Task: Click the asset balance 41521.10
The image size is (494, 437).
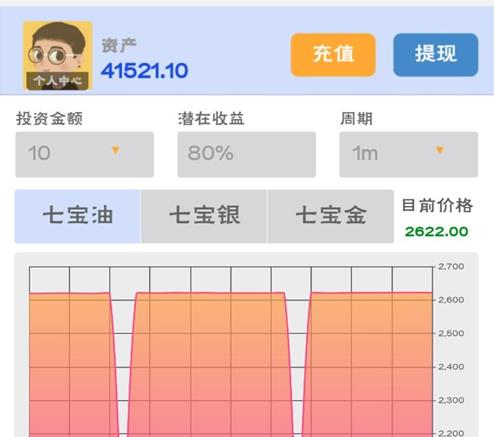Action: [144, 71]
